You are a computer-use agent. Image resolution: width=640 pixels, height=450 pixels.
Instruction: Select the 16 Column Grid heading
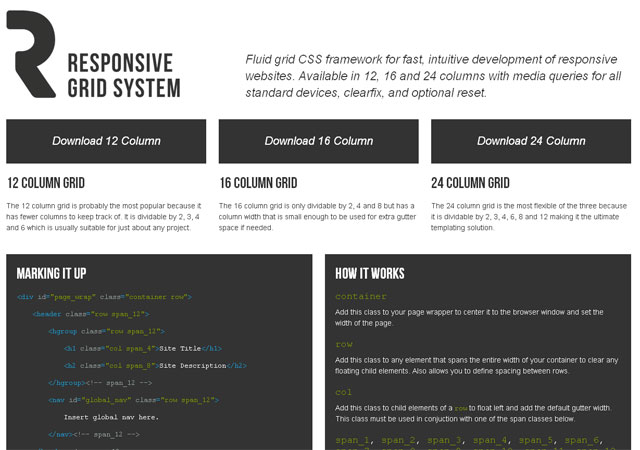click(x=258, y=183)
